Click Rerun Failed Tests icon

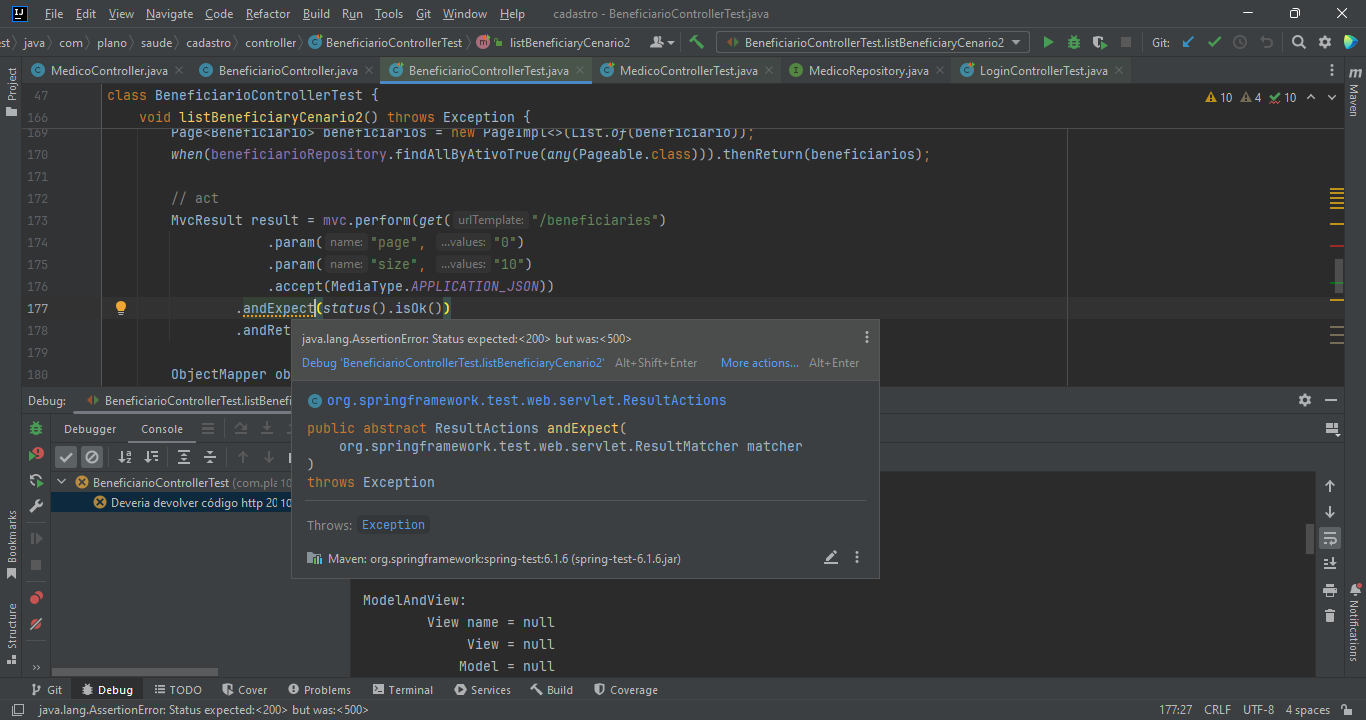pos(36,454)
